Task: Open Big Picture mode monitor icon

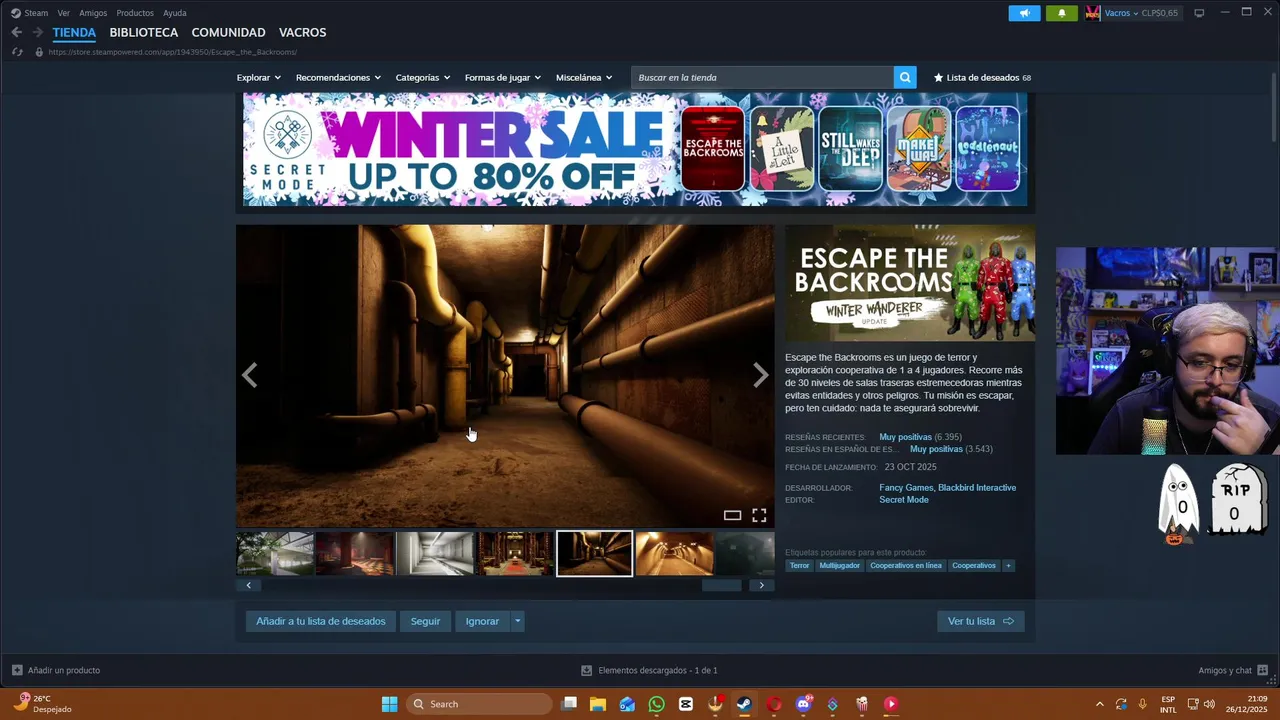Action: coord(1199,13)
